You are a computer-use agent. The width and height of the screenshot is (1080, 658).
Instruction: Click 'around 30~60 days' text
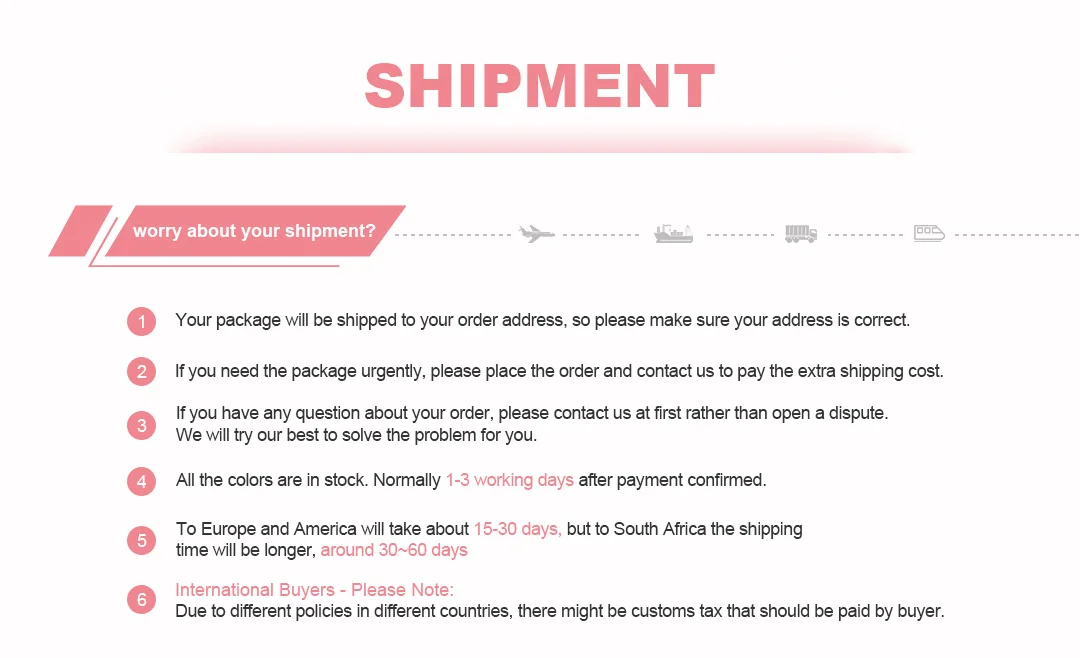[x=394, y=550]
